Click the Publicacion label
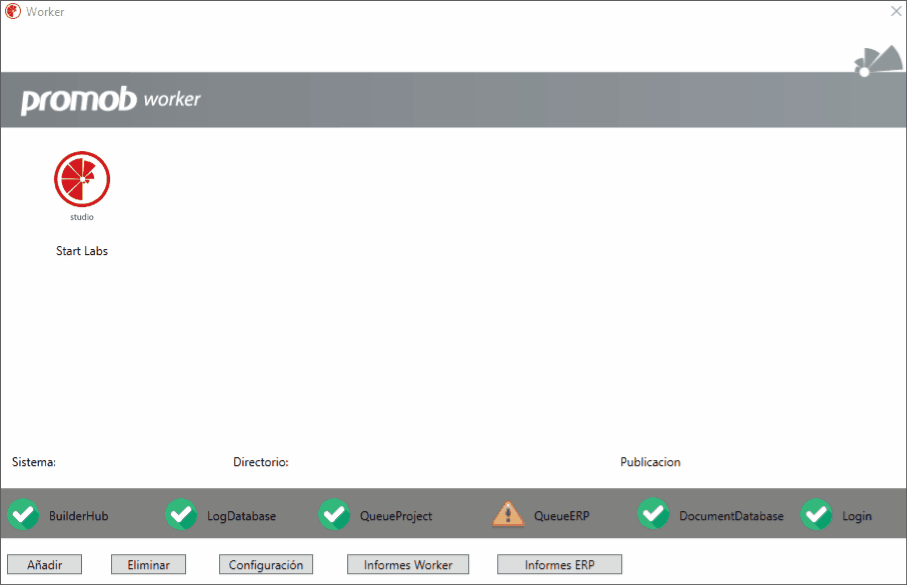907x585 pixels. [650, 462]
